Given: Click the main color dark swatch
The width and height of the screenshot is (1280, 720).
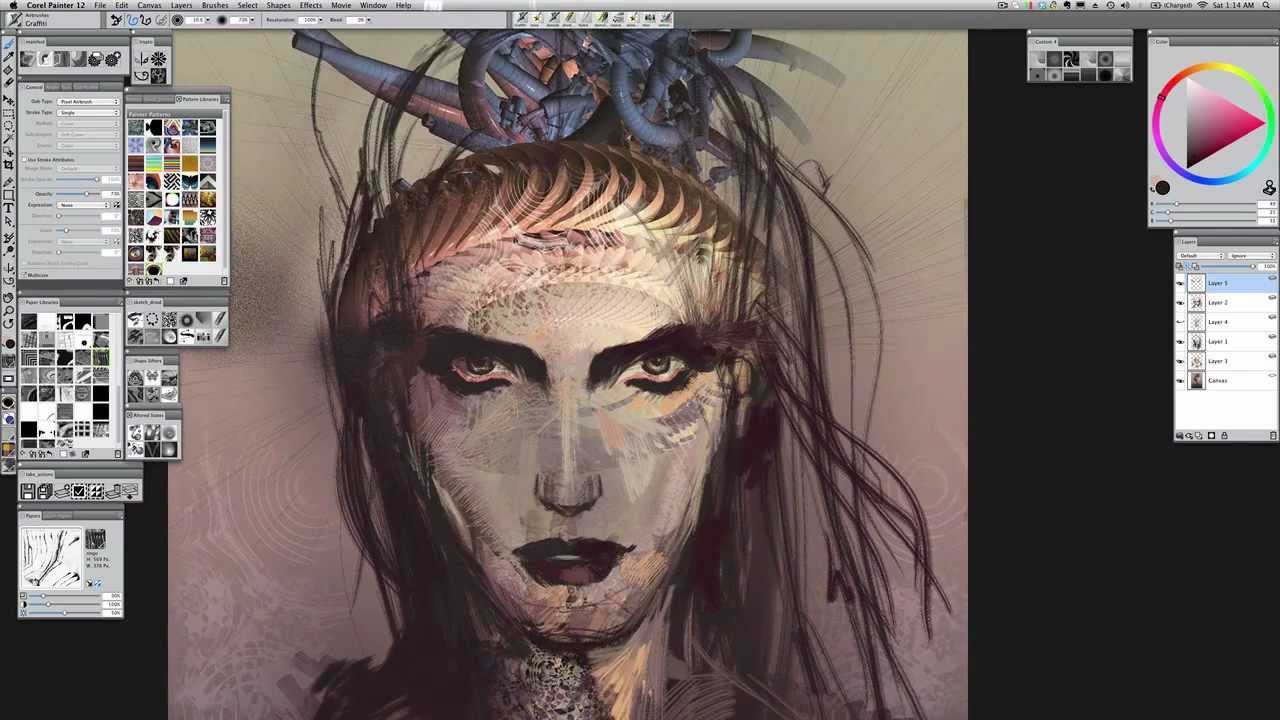Looking at the screenshot, I should (1163, 188).
